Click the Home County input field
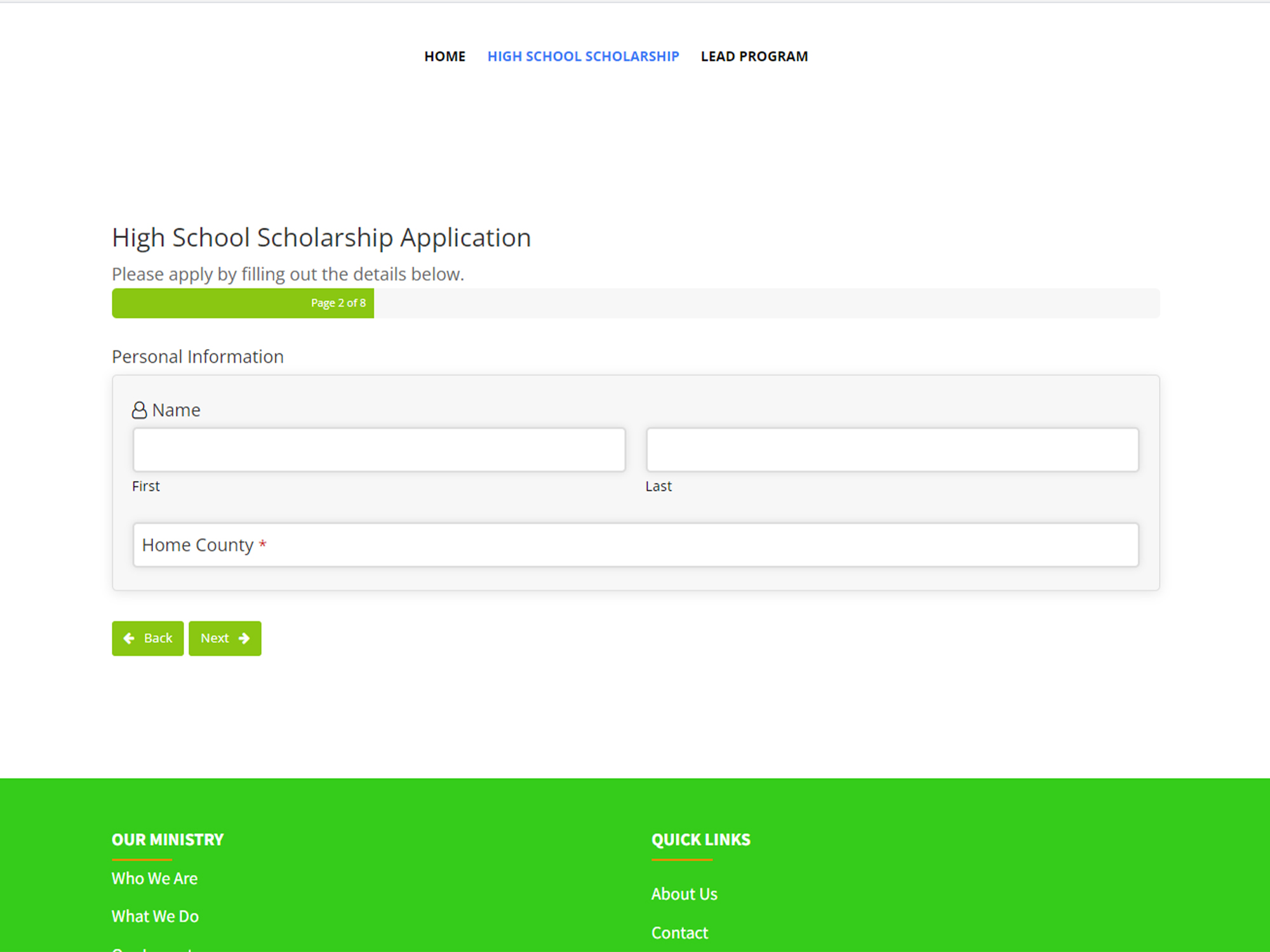This screenshot has width=1270, height=952. point(636,545)
